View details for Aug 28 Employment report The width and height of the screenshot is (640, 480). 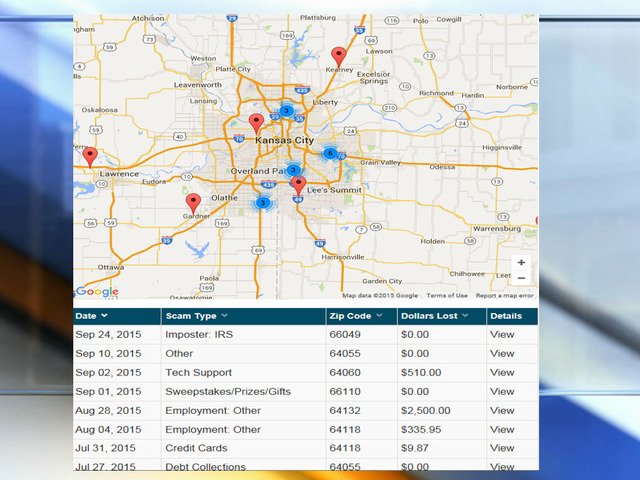point(502,411)
